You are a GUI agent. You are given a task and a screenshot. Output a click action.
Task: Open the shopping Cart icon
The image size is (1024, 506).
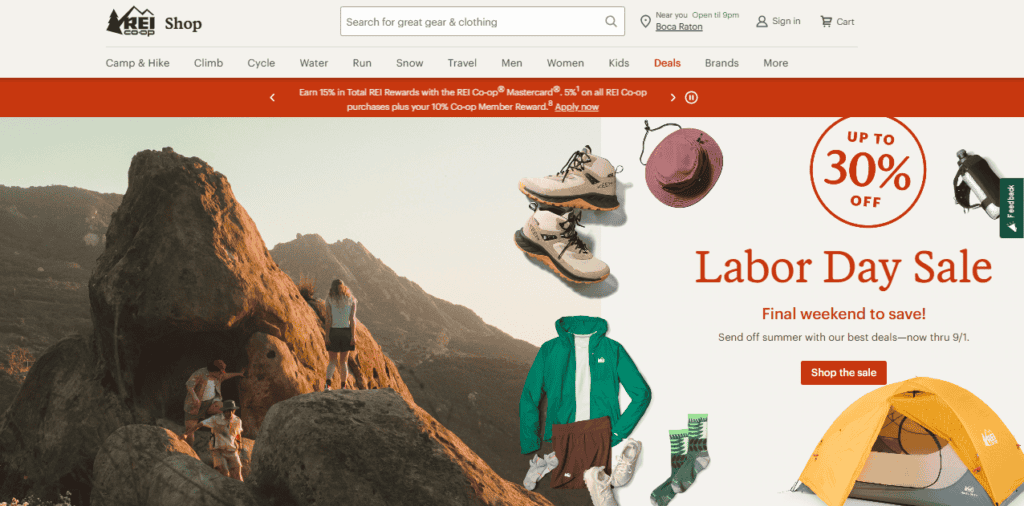pyautogui.click(x=826, y=22)
